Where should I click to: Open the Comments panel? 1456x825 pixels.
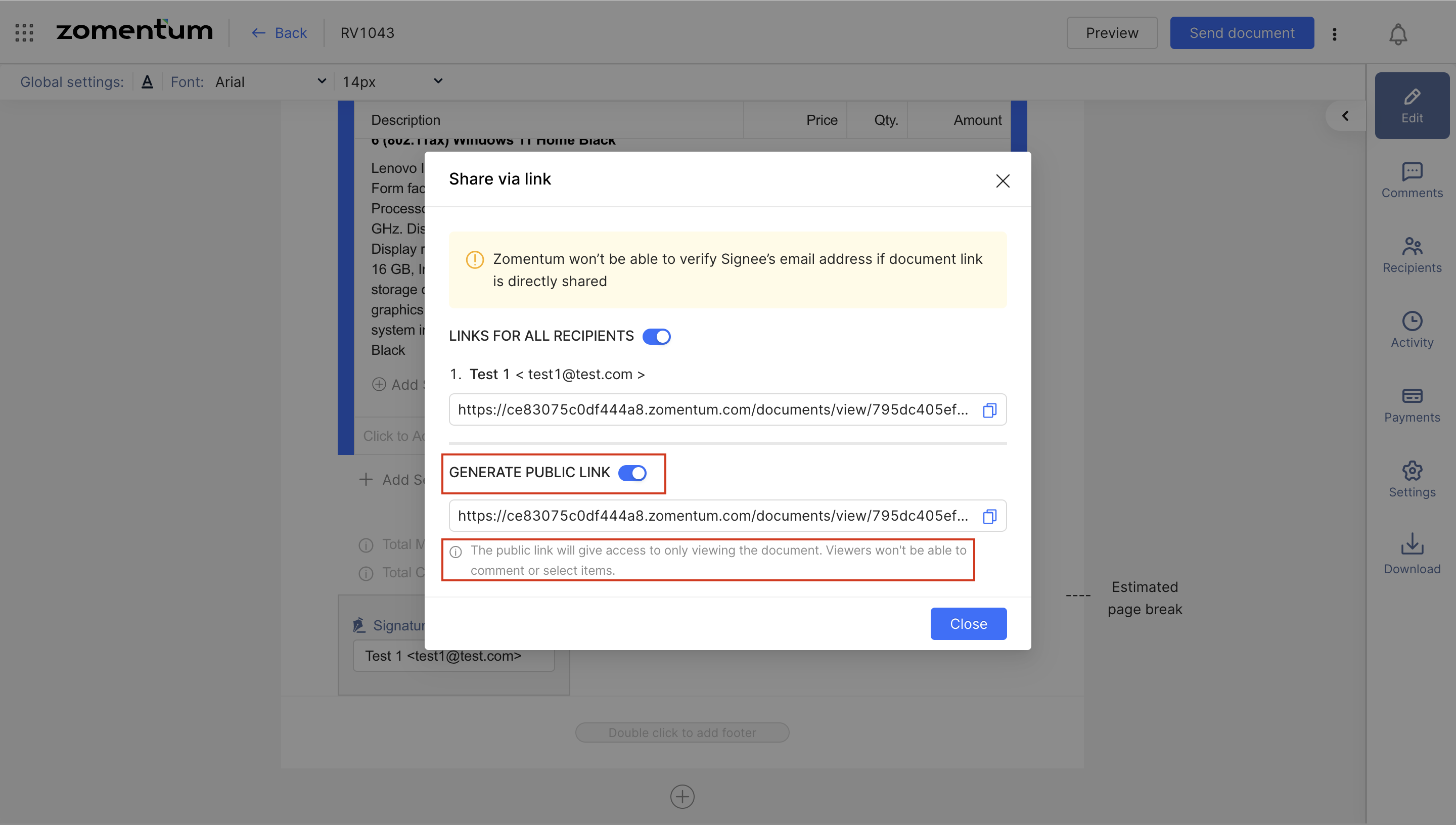(x=1411, y=180)
